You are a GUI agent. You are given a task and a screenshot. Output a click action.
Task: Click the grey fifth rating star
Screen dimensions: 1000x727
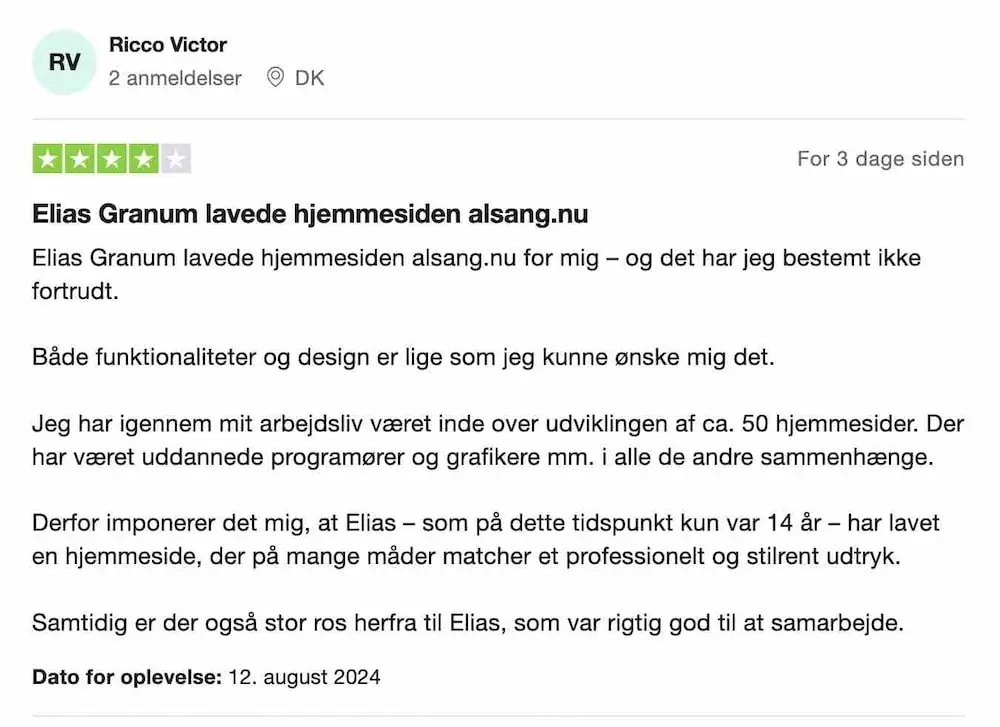(x=175, y=159)
